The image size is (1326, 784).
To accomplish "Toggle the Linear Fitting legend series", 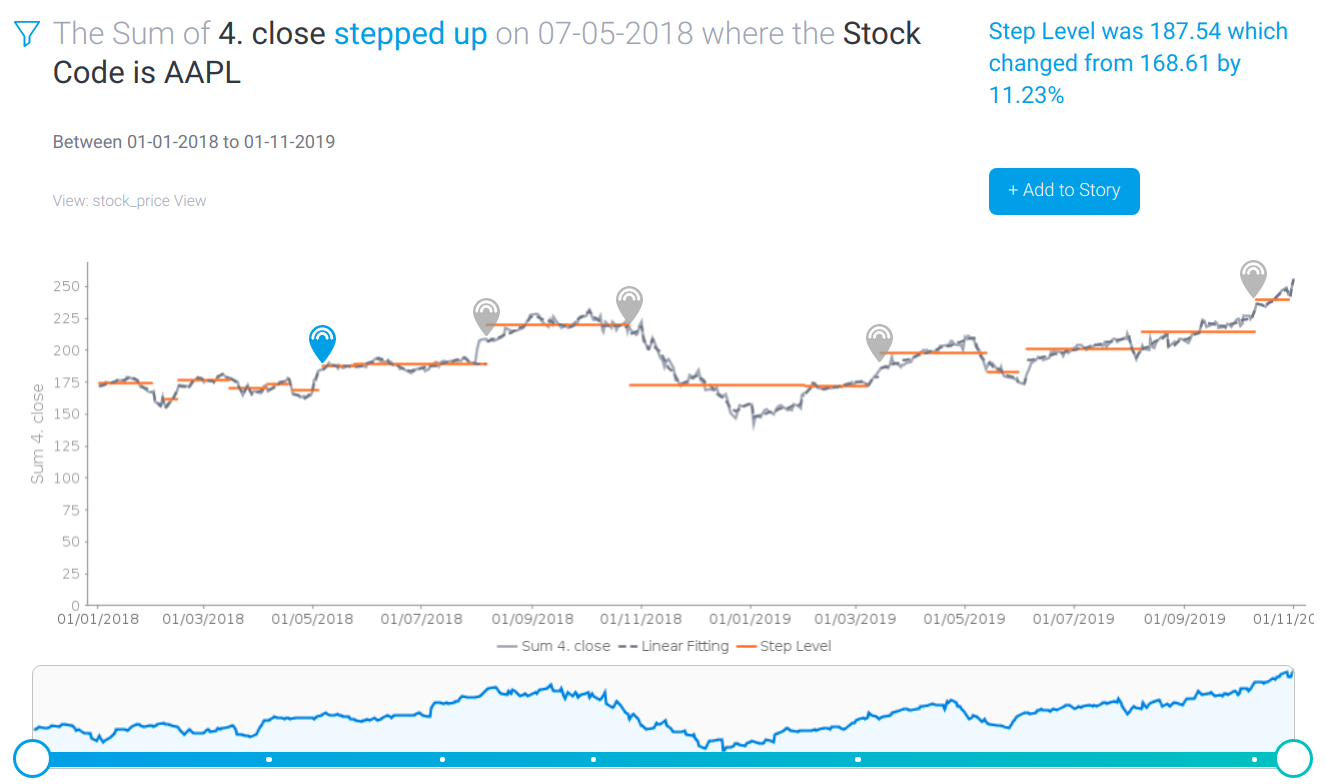I will tap(674, 646).
